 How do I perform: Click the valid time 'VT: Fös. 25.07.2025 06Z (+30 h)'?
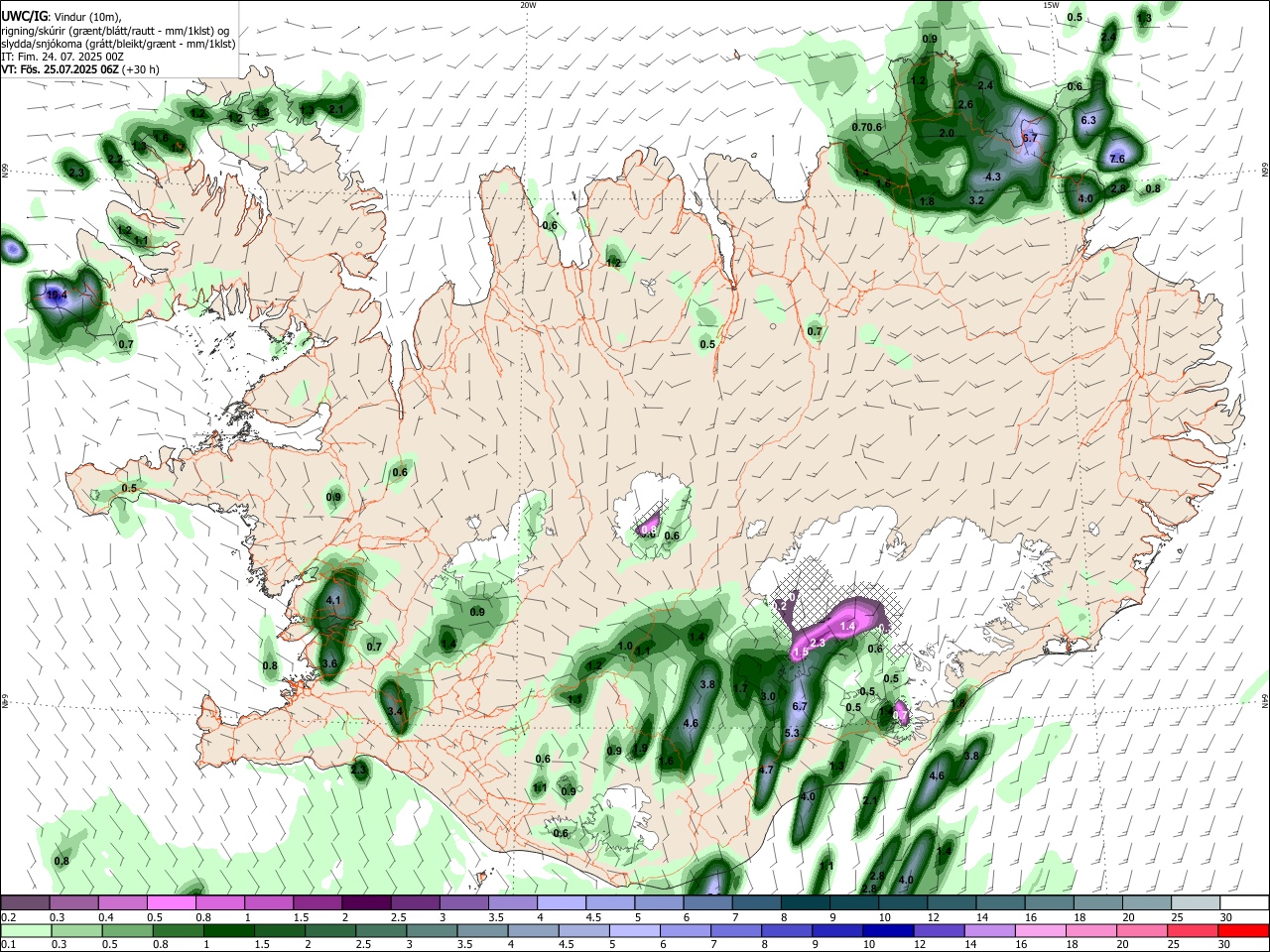pos(79,69)
